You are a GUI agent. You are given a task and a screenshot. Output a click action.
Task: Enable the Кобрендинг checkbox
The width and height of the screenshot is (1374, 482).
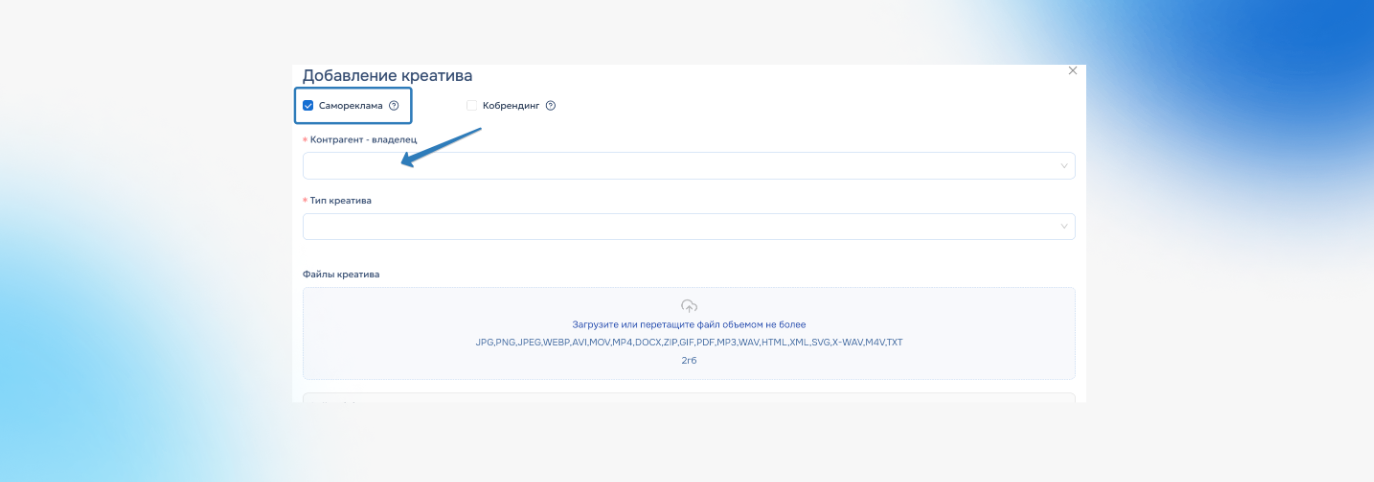pos(472,105)
